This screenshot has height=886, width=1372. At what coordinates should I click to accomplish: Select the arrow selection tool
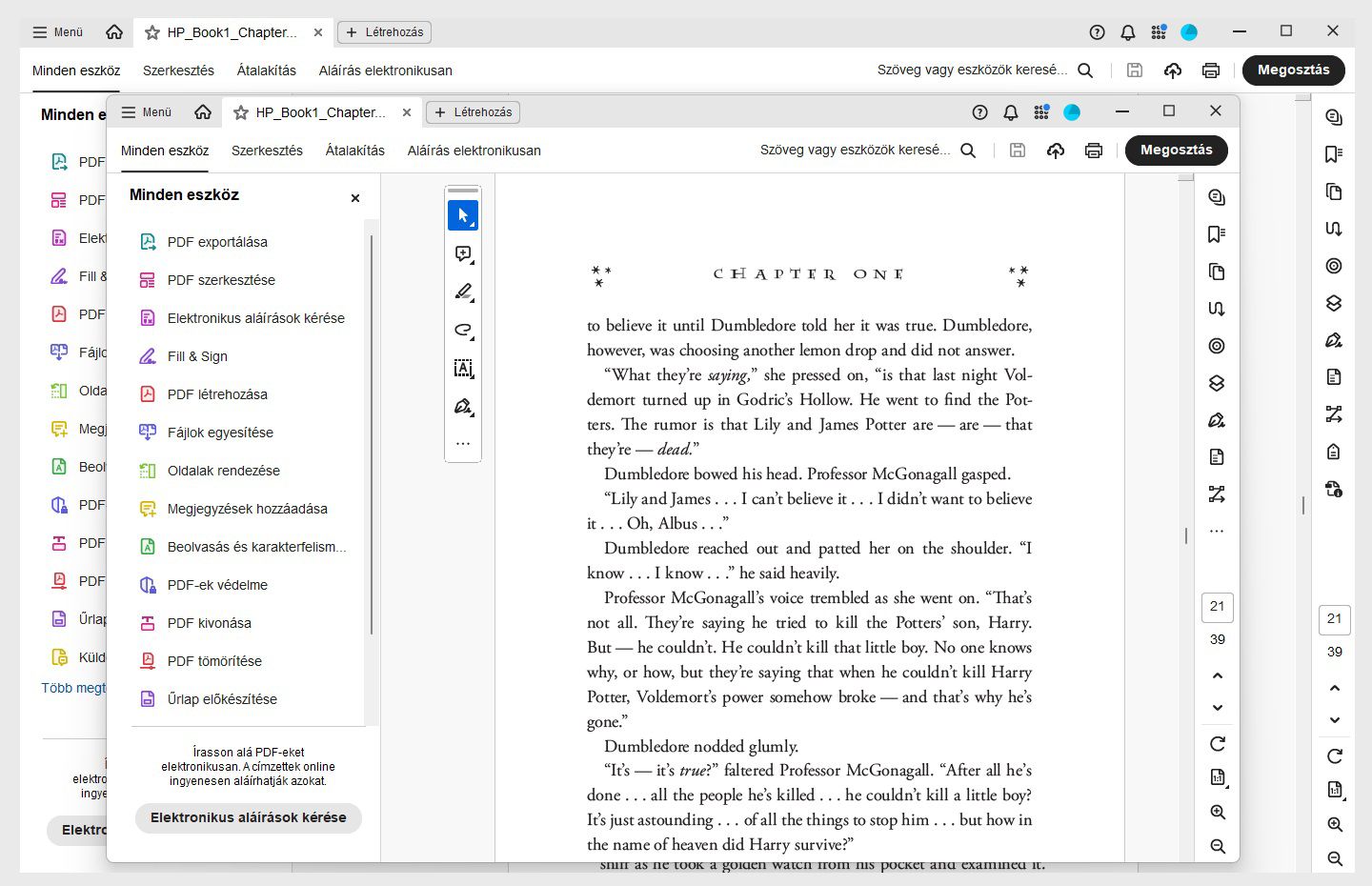click(463, 215)
